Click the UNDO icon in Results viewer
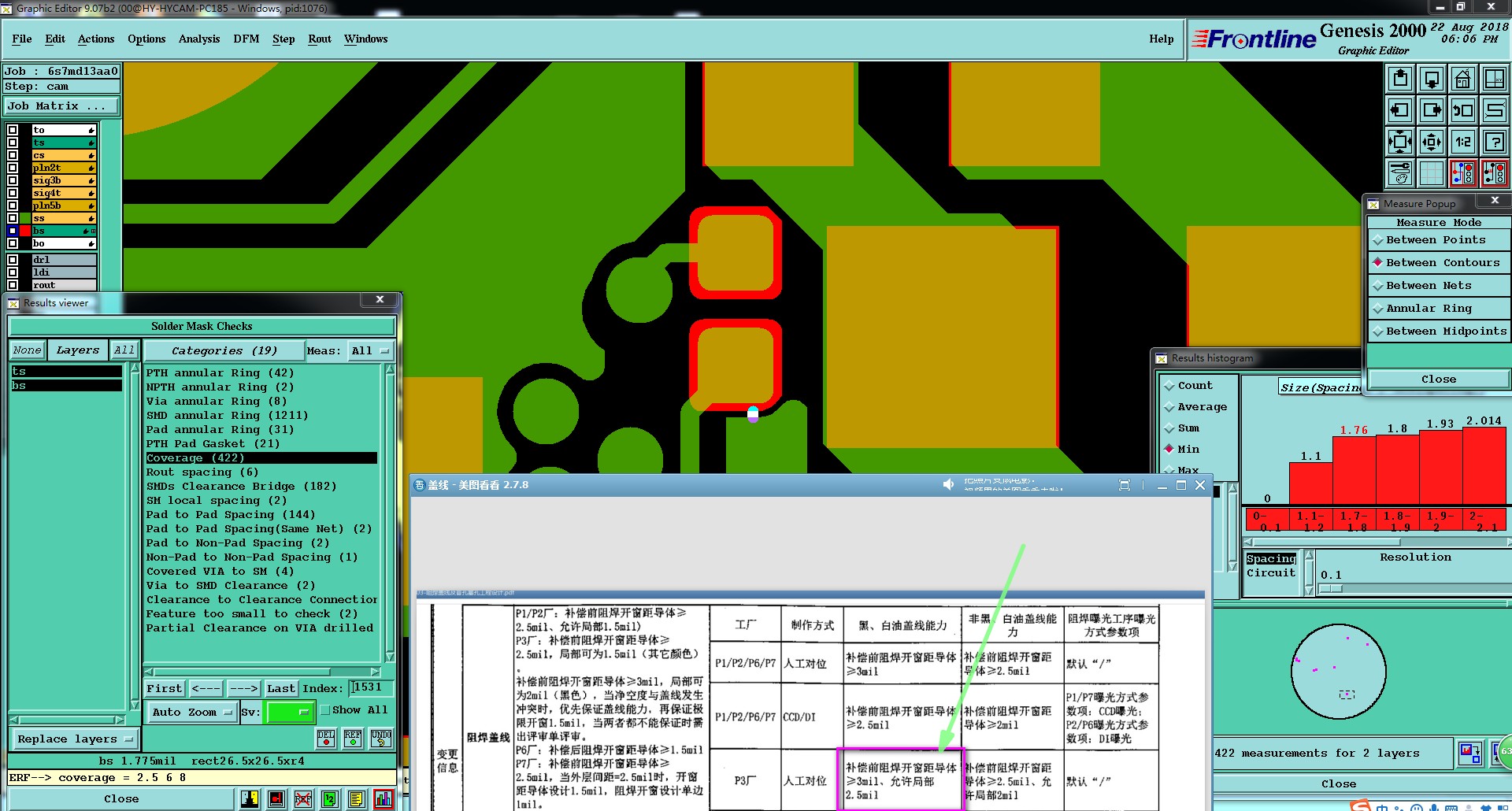Viewport: 1512px width, 811px height. pyautogui.click(x=381, y=739)
